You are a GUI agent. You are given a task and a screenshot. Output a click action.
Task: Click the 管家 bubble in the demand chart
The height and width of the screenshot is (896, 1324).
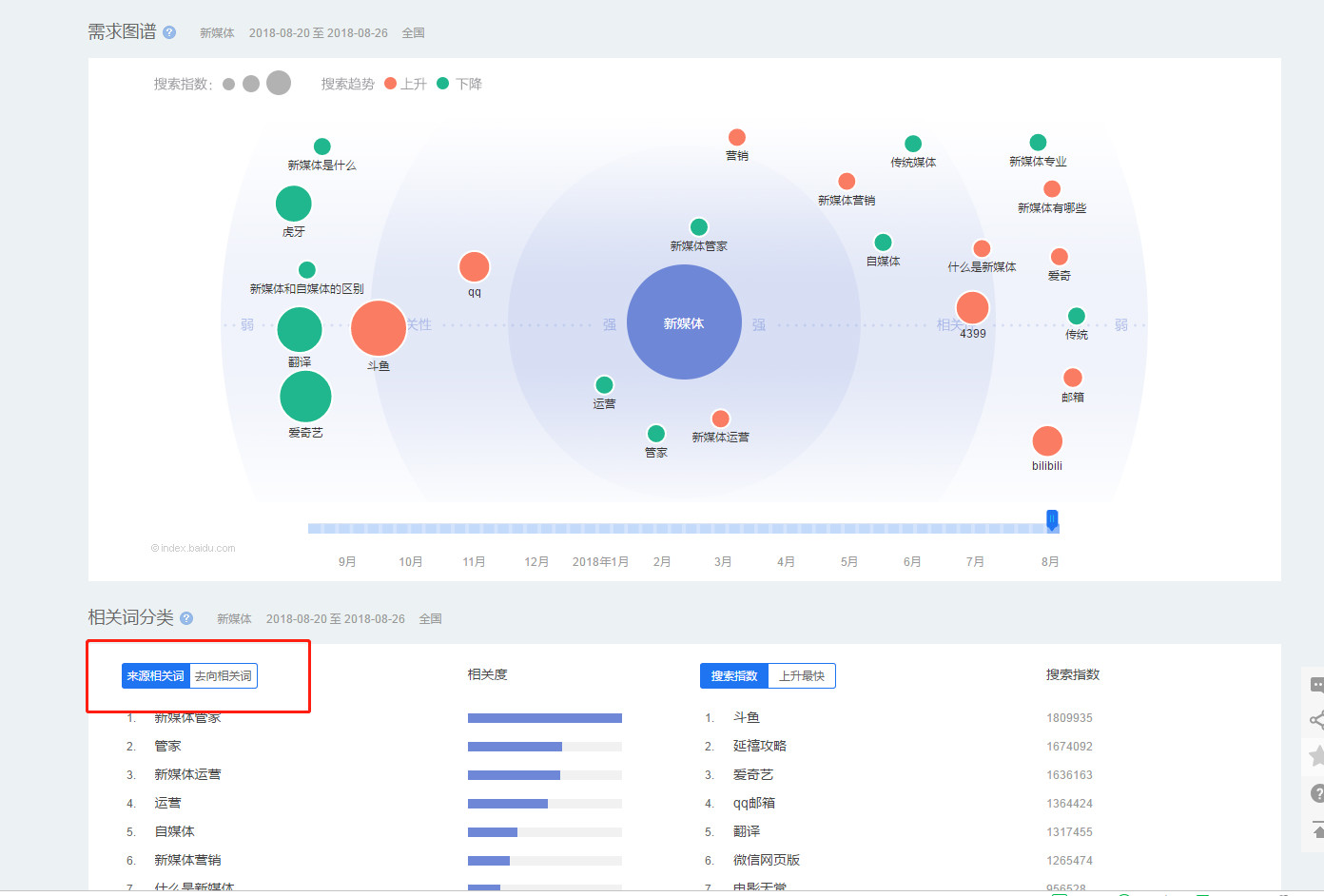coord(656,435)
